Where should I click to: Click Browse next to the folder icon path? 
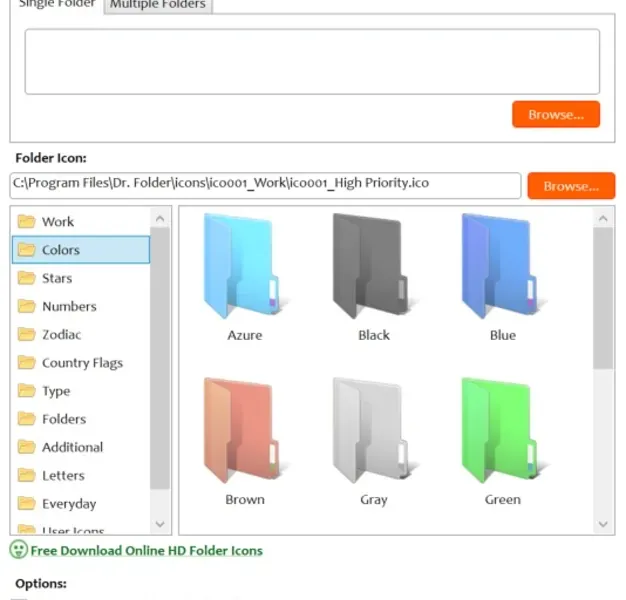tap(571, 186)
